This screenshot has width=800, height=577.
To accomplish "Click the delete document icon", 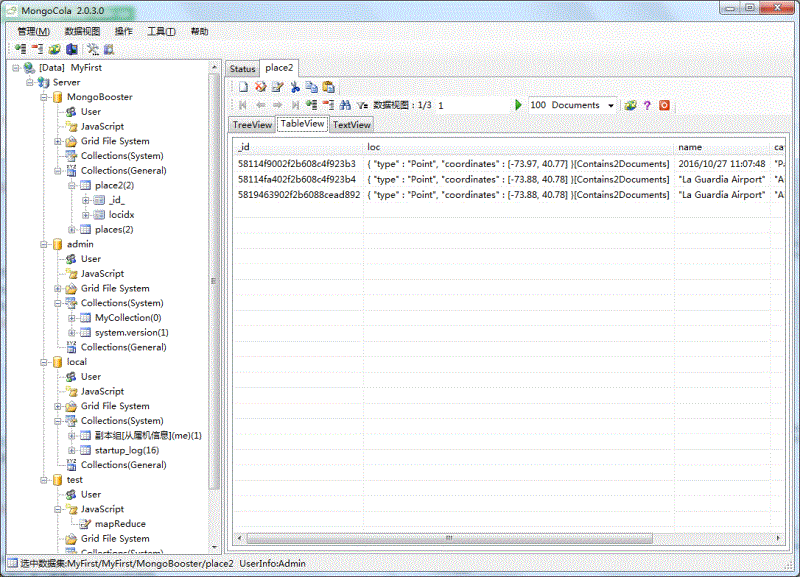I will pyautogui.click(x=261, y=87).
